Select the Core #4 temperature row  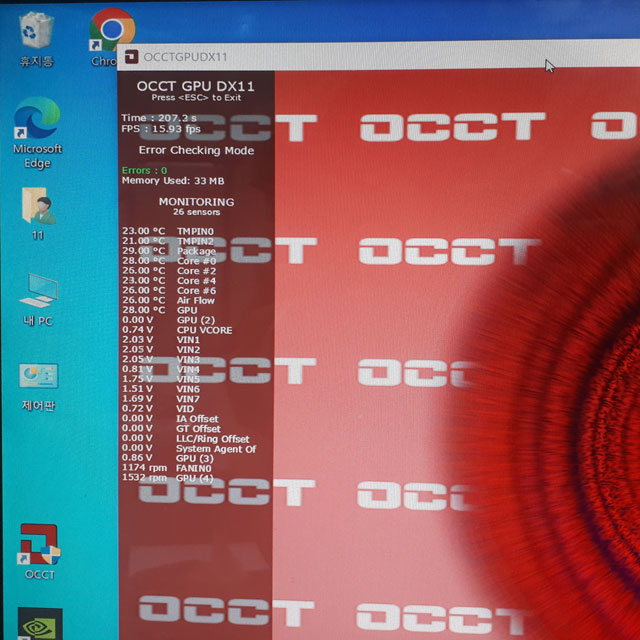click(169, 280)
